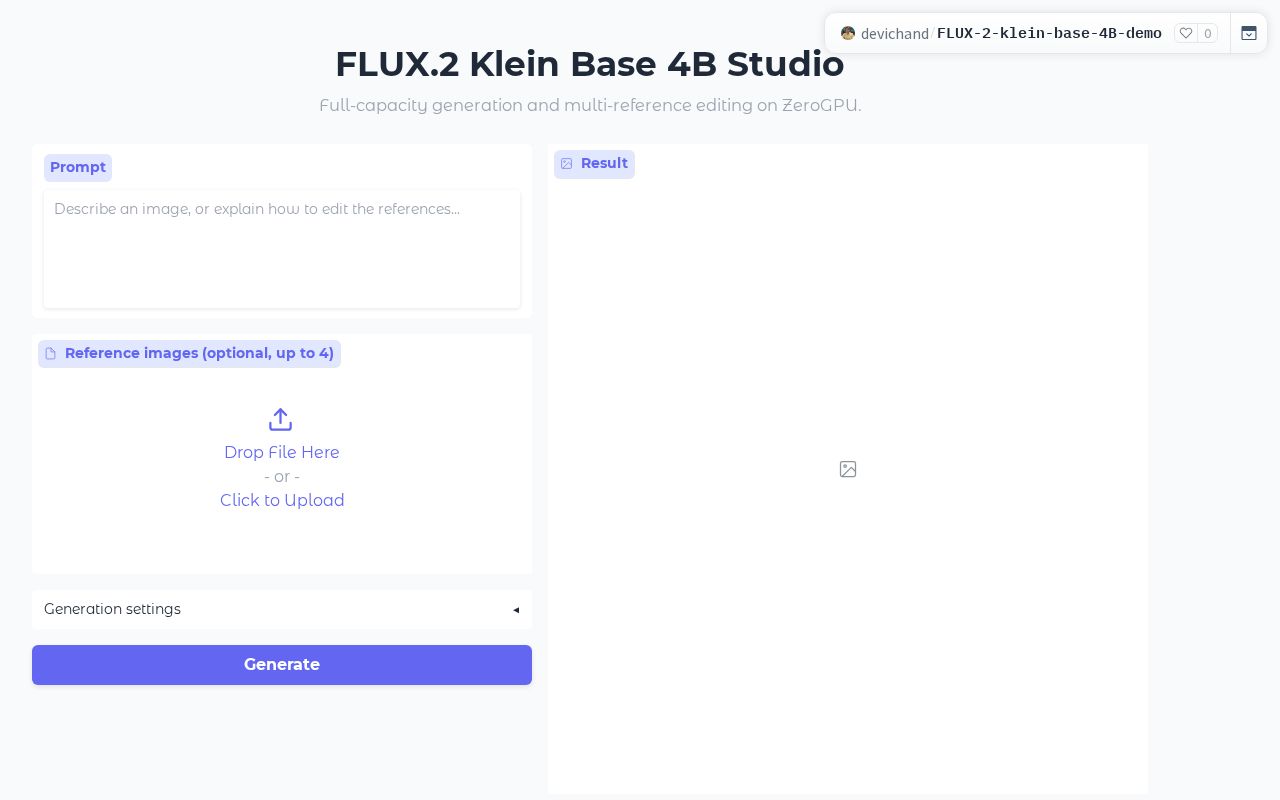Click the file icon beside Reference images
This screenshot has width=1280, height=800.
click(x=51, y=354)
